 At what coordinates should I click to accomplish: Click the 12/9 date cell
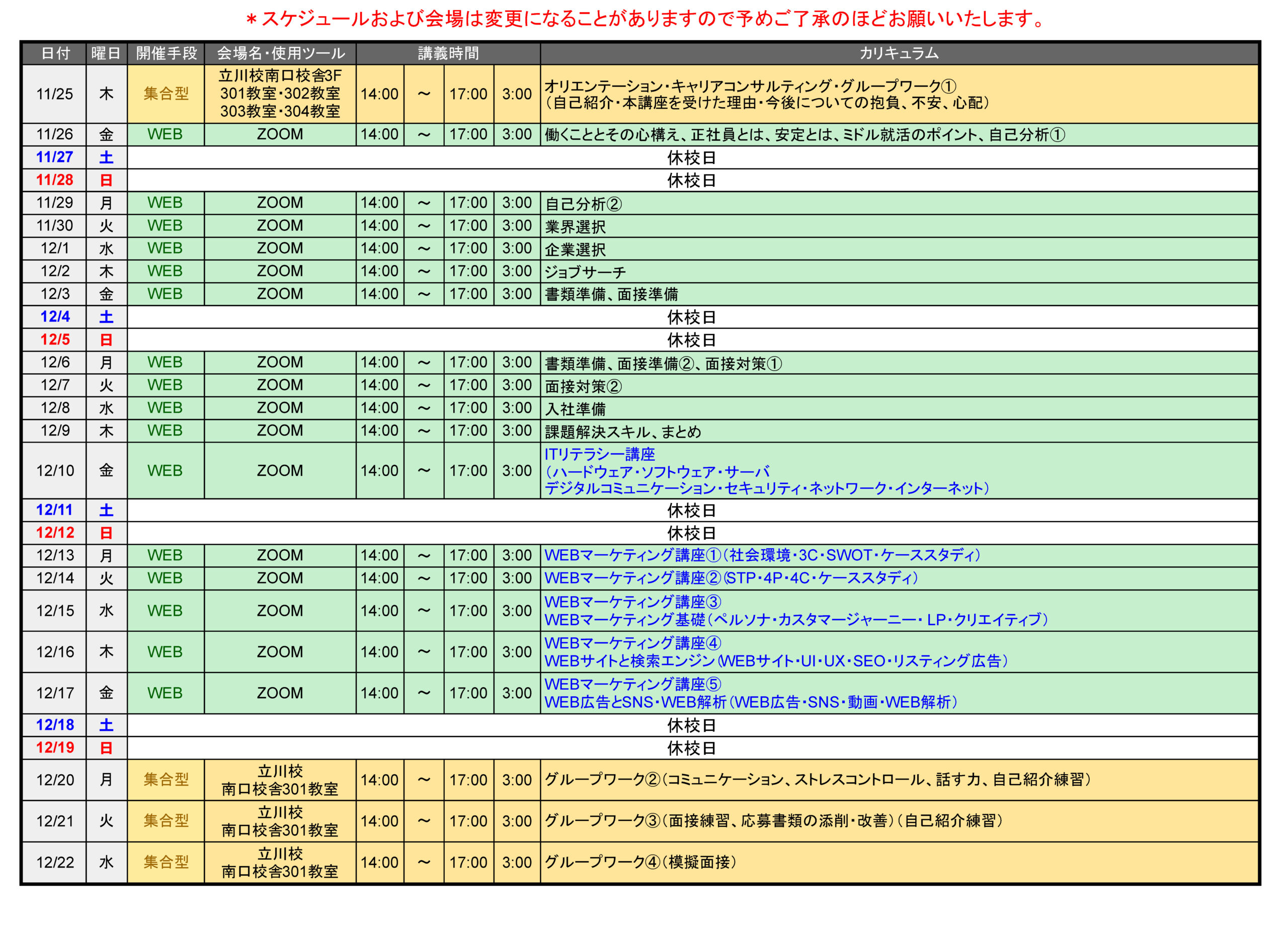tap(54, 431)
